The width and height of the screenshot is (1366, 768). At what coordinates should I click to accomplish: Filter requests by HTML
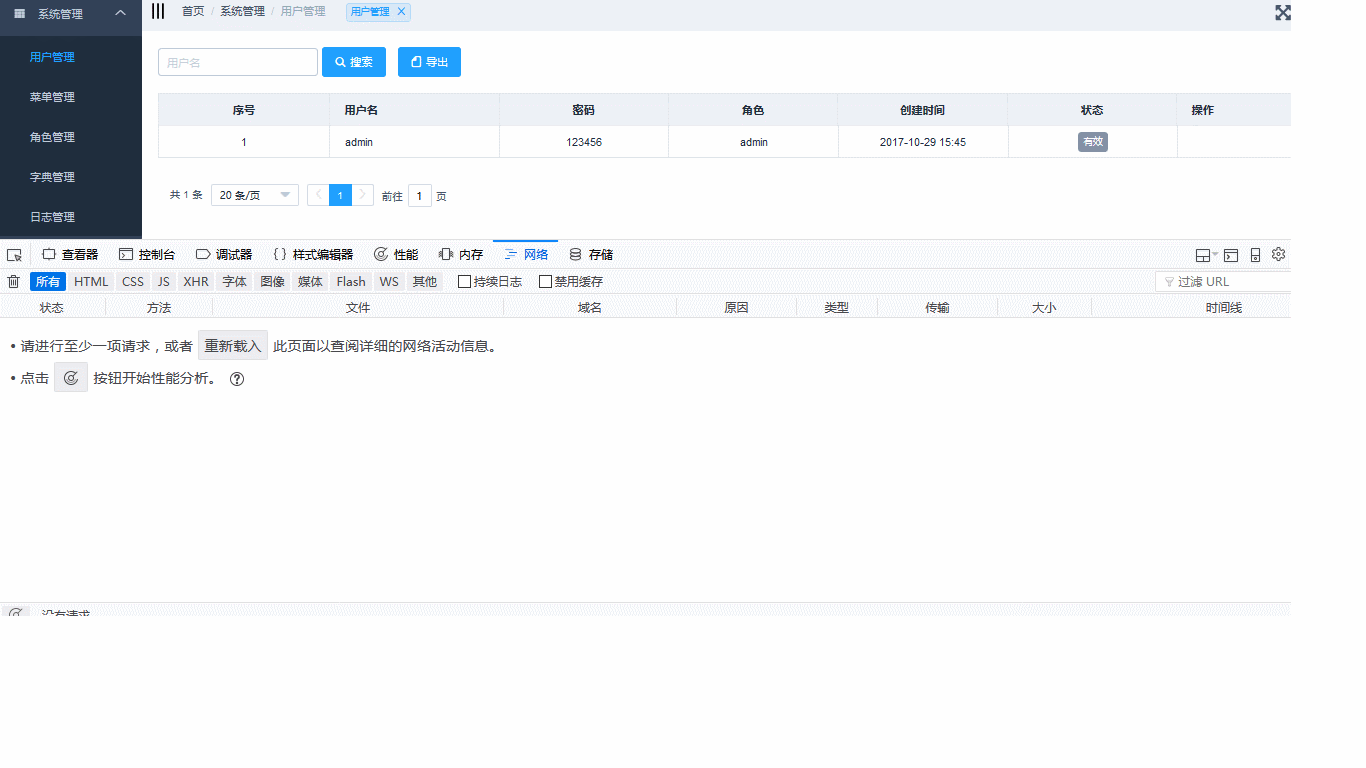pos(91,282)
